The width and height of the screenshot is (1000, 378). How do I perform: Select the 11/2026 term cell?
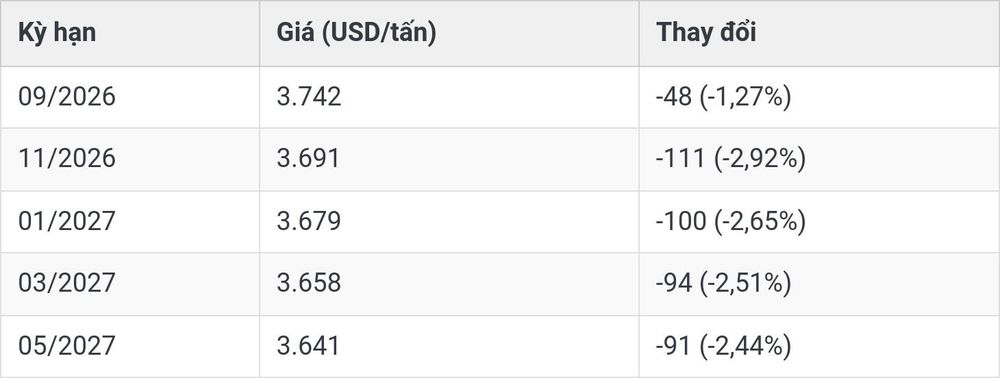pyautogui.click(x=67, y=159)
